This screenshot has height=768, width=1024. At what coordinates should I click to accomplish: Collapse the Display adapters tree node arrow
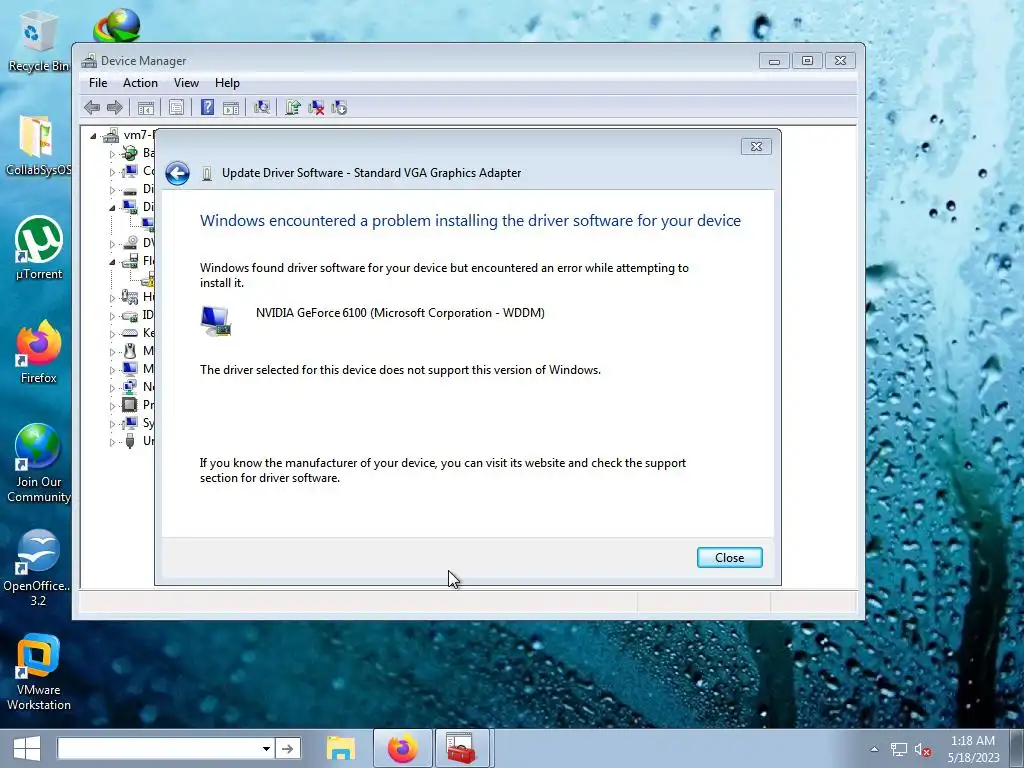pyautogui.click(x=112, y=208)
